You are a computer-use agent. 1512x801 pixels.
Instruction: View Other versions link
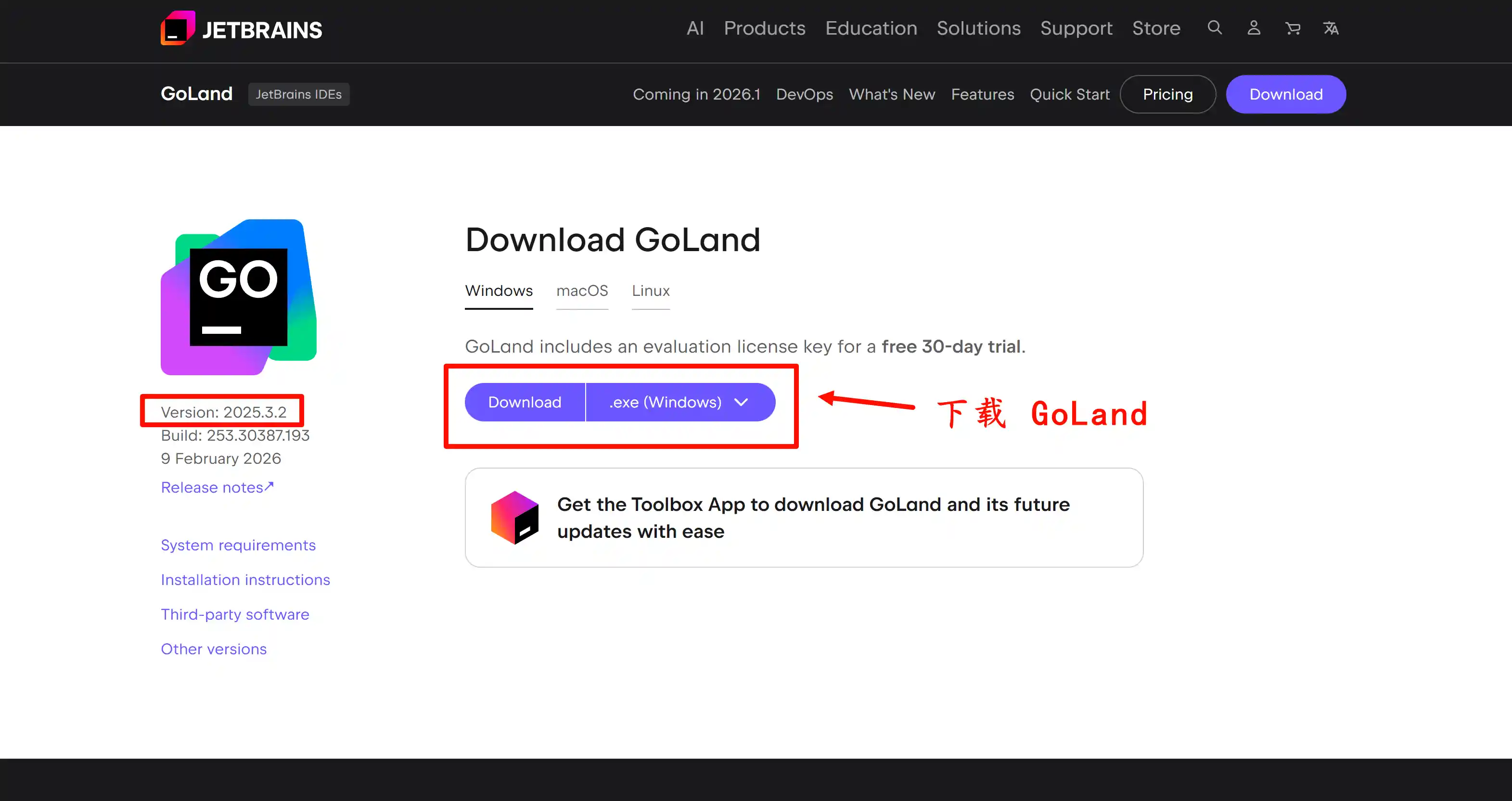pyautogui.click(x=214, y=649)
